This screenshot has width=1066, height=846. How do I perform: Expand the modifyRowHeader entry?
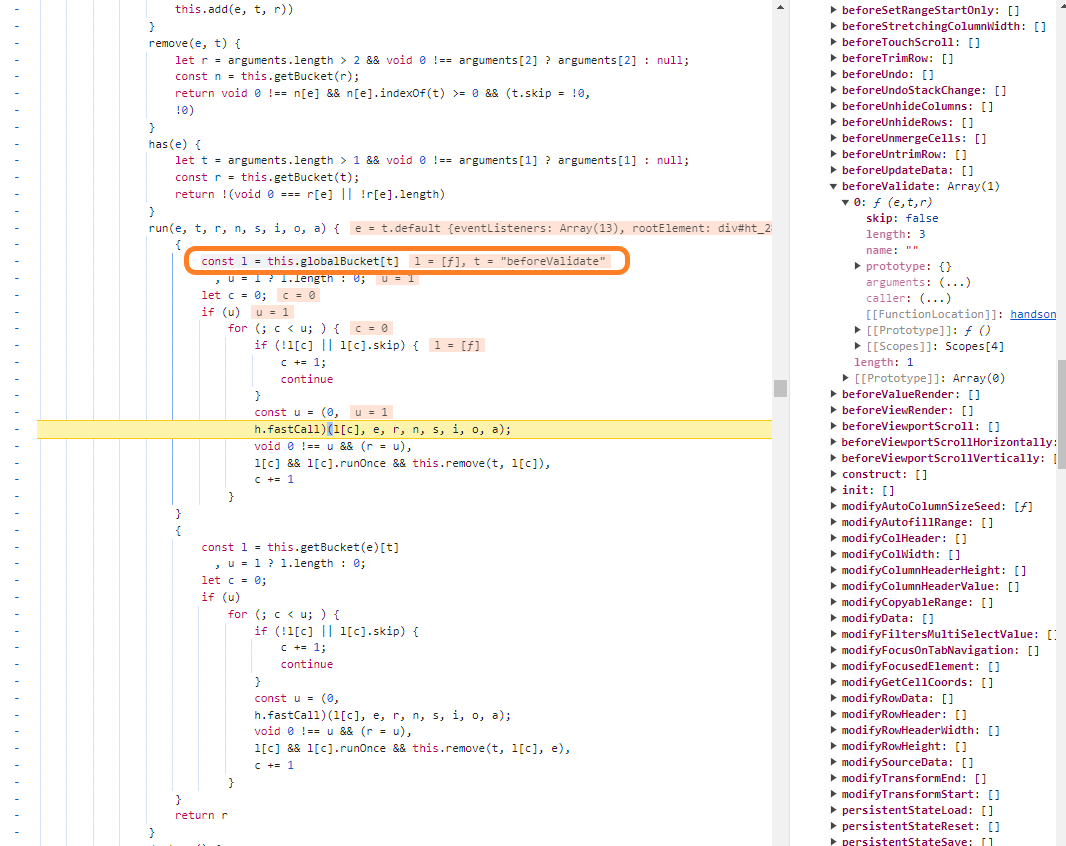coord(833,714)
